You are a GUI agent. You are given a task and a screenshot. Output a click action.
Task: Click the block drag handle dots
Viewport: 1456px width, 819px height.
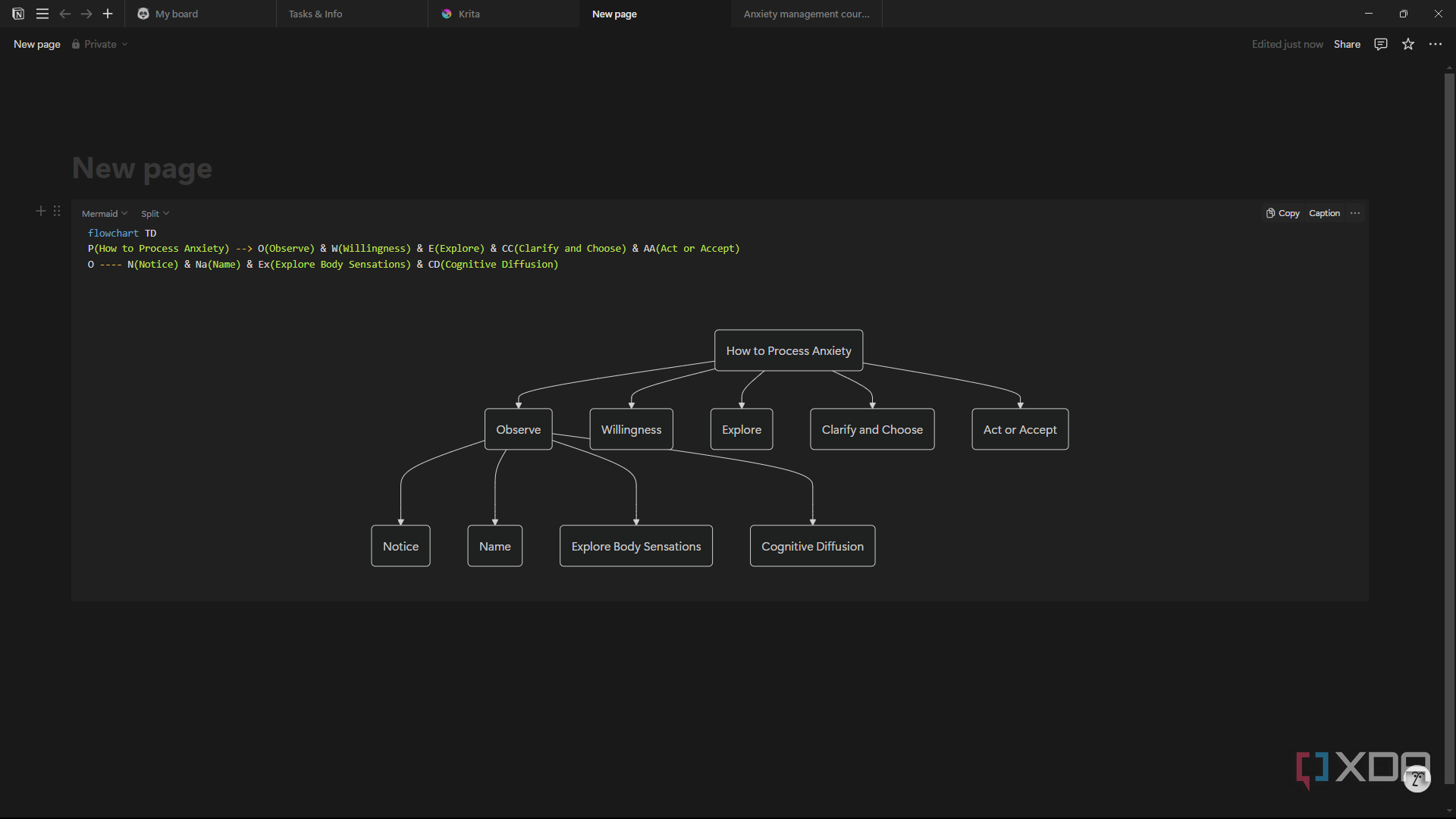pyautogui.click(x=57, y=211)
